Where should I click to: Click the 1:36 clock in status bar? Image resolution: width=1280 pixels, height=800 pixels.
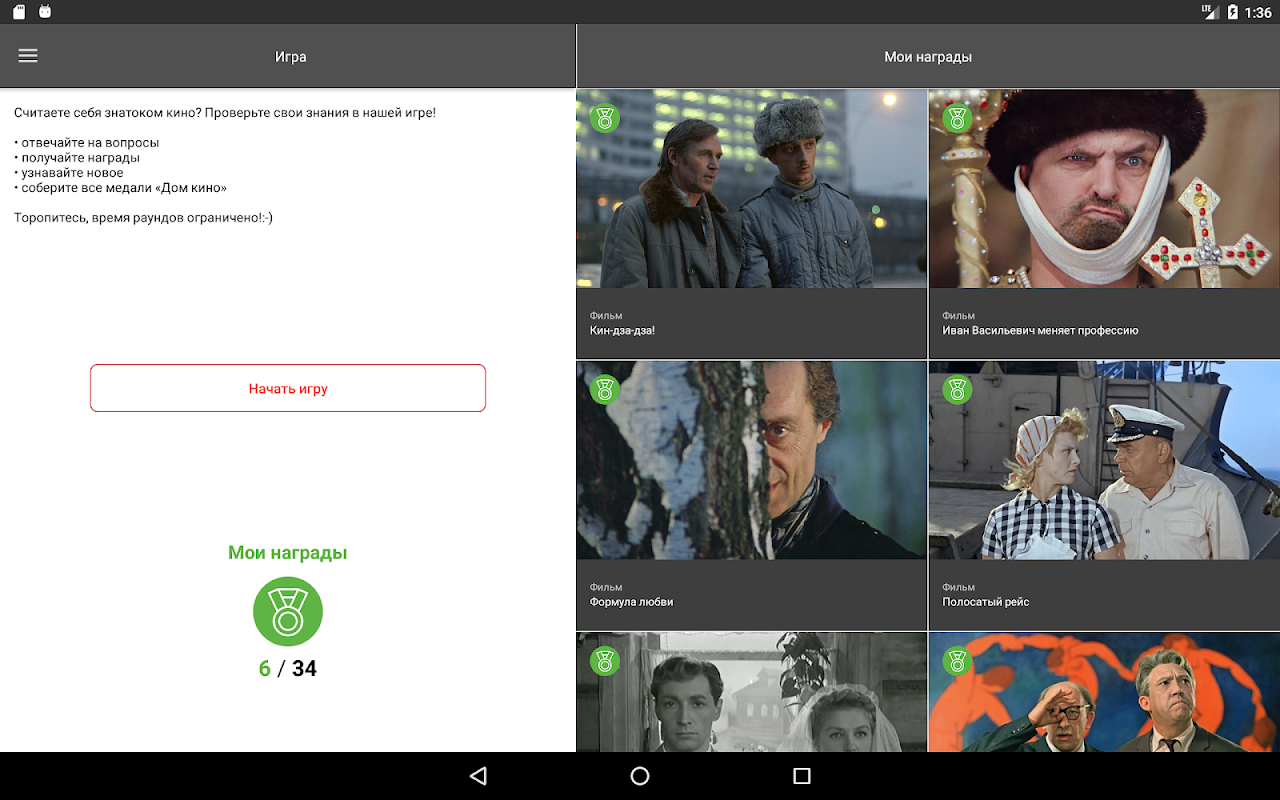1257,12
